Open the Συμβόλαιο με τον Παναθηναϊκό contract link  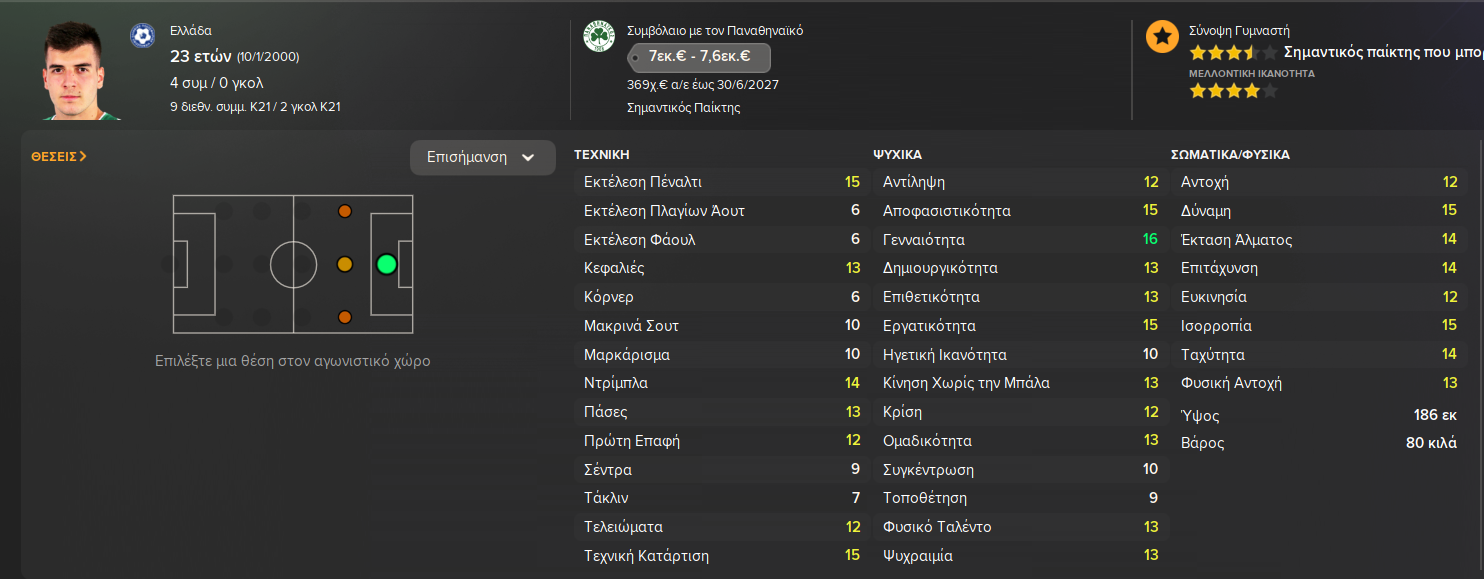pyautogui.click(x=714, y=31)
